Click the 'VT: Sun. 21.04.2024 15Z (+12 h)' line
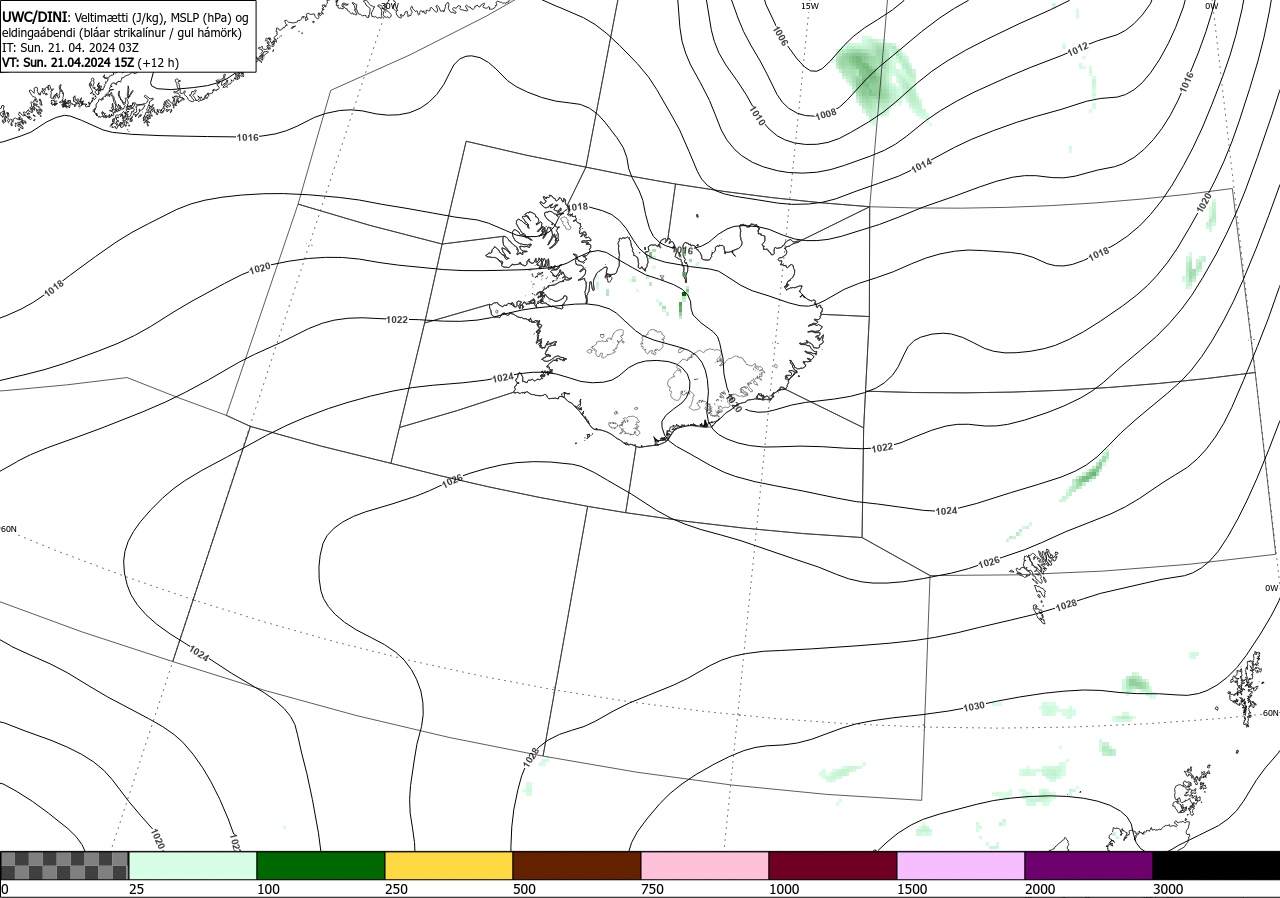This screenshot has width=1280, height=898. click(x=91, y=62)
